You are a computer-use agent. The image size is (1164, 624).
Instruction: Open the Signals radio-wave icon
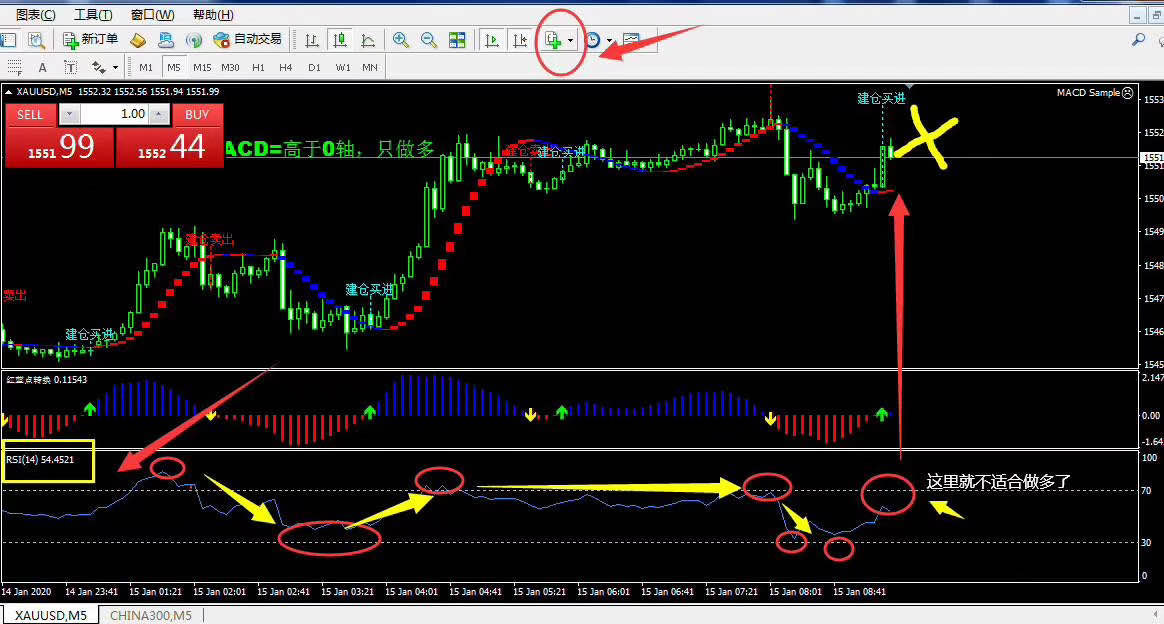pos(194,40)
